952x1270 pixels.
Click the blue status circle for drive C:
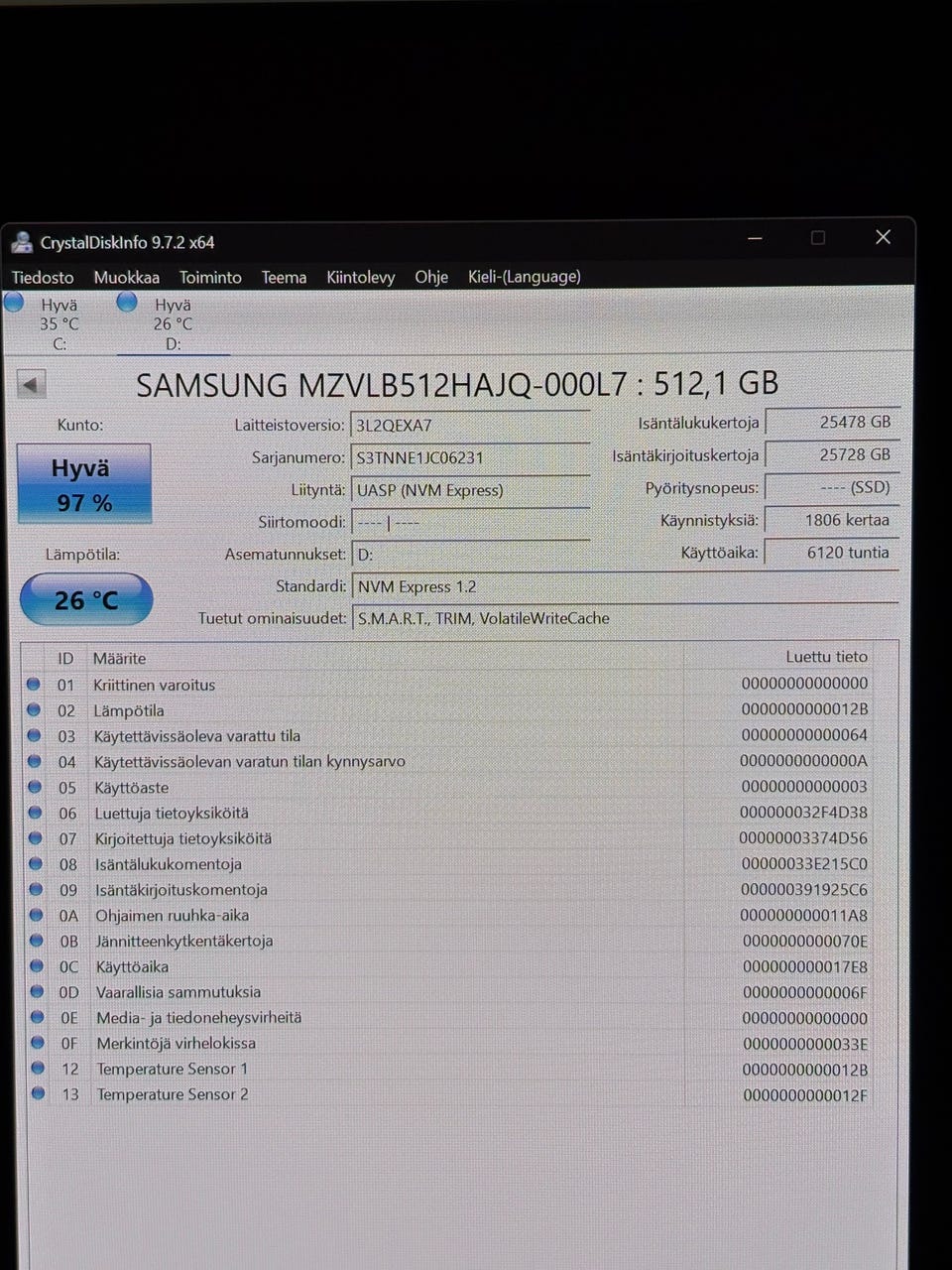coord(14,303)
